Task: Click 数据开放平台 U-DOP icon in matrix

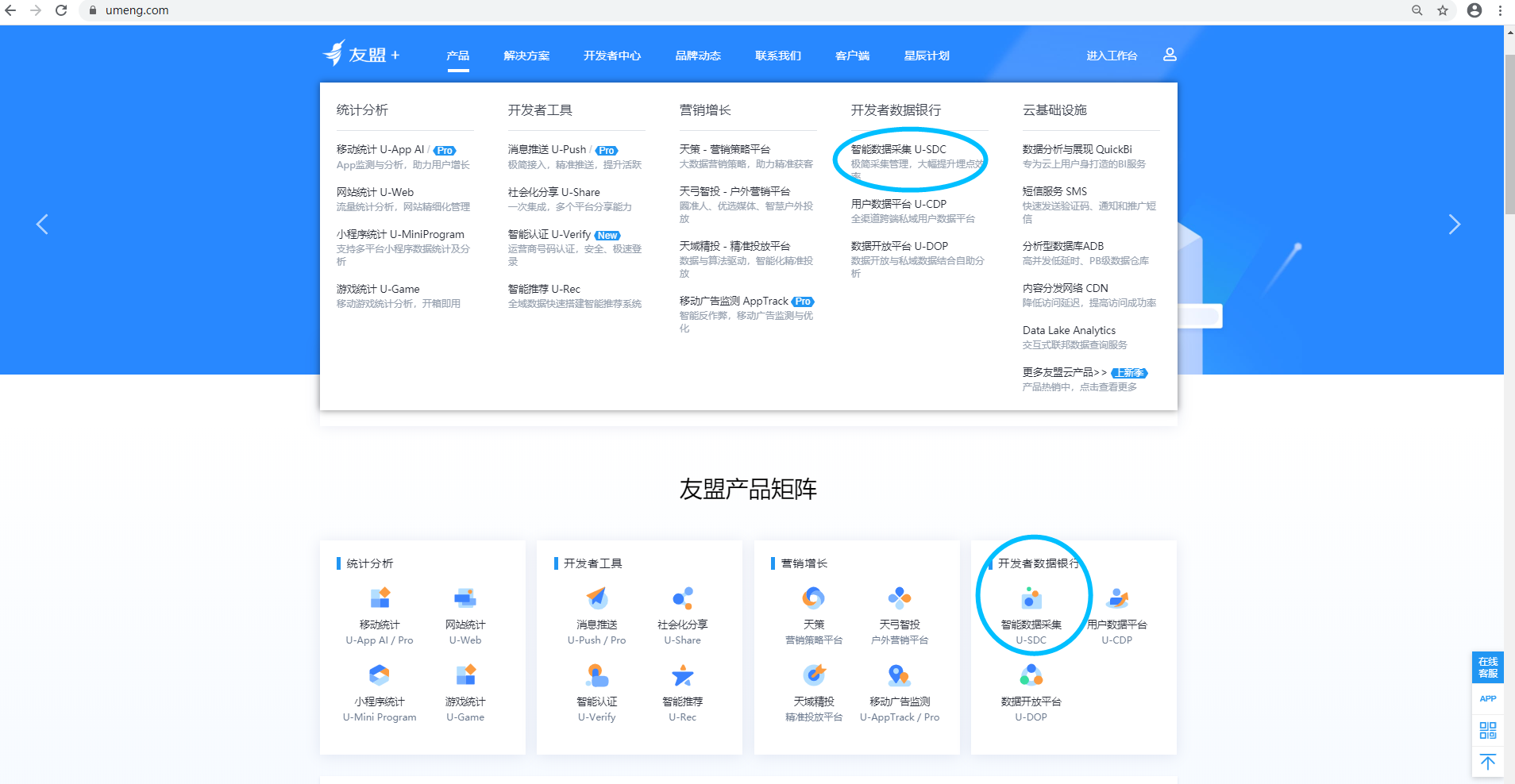Action: point(1031,674)
